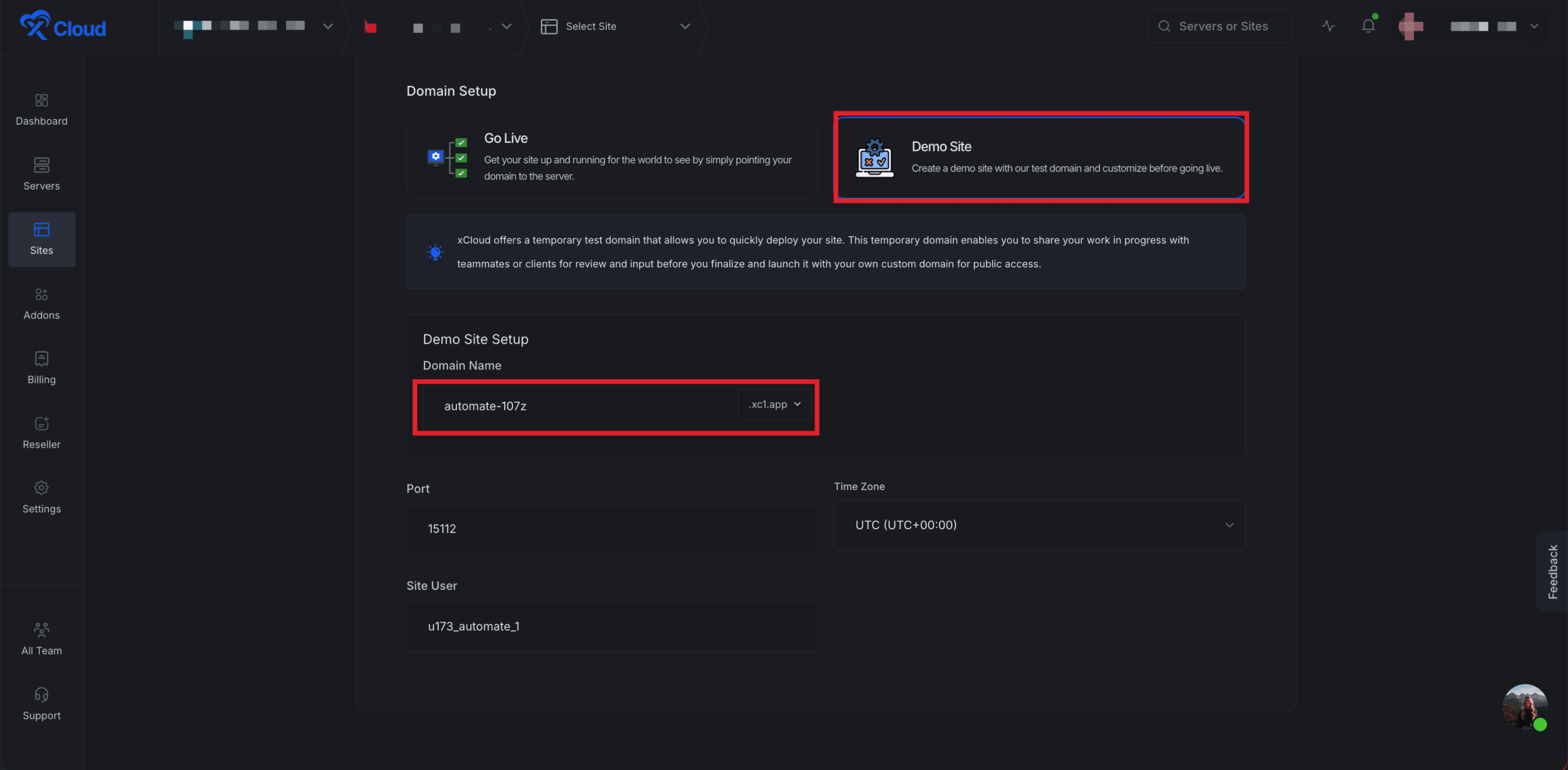
Task: Open Settings from the sidebar
Action: pos(42,497)
